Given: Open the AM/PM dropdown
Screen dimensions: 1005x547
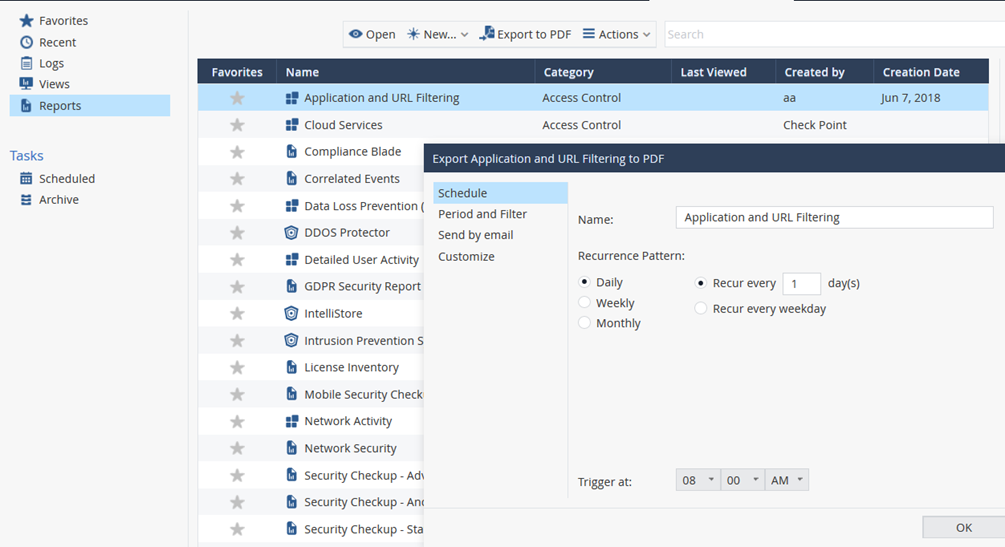Looking at the screenshot, I should (x=787, y=481).
